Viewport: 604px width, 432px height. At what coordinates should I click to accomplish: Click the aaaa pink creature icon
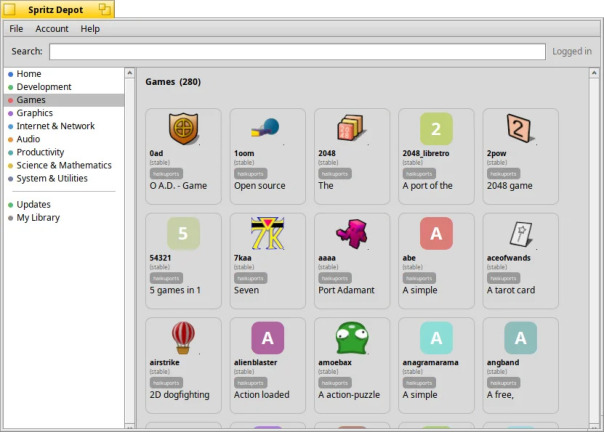(x=352, y=234)
